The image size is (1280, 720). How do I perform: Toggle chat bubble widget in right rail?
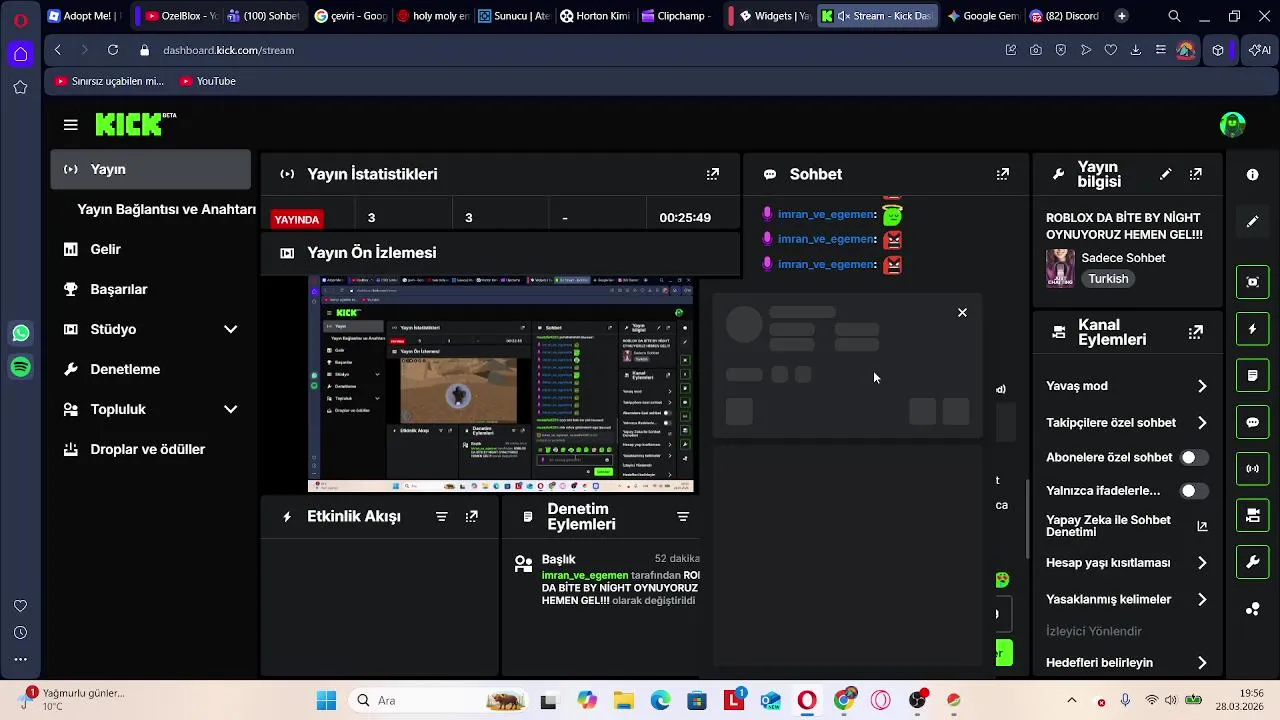(1252, 423)
